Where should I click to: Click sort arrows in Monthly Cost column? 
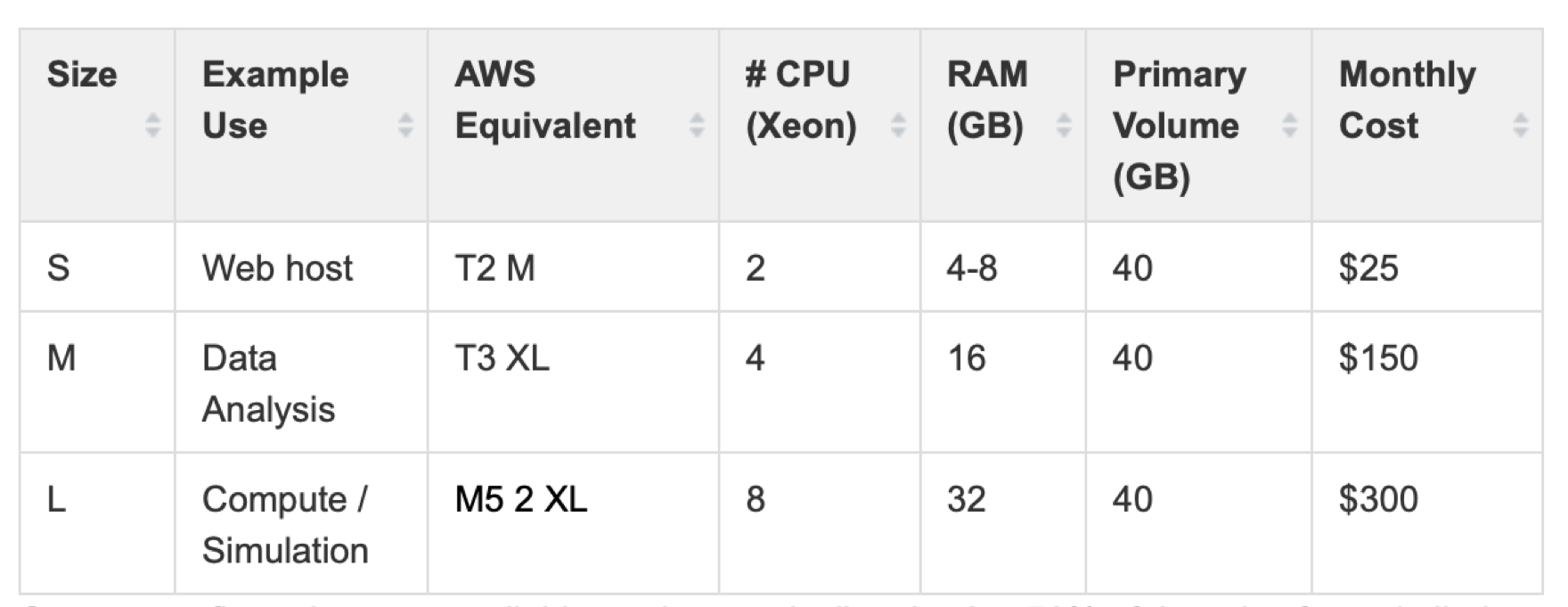tap(1521, 126)
